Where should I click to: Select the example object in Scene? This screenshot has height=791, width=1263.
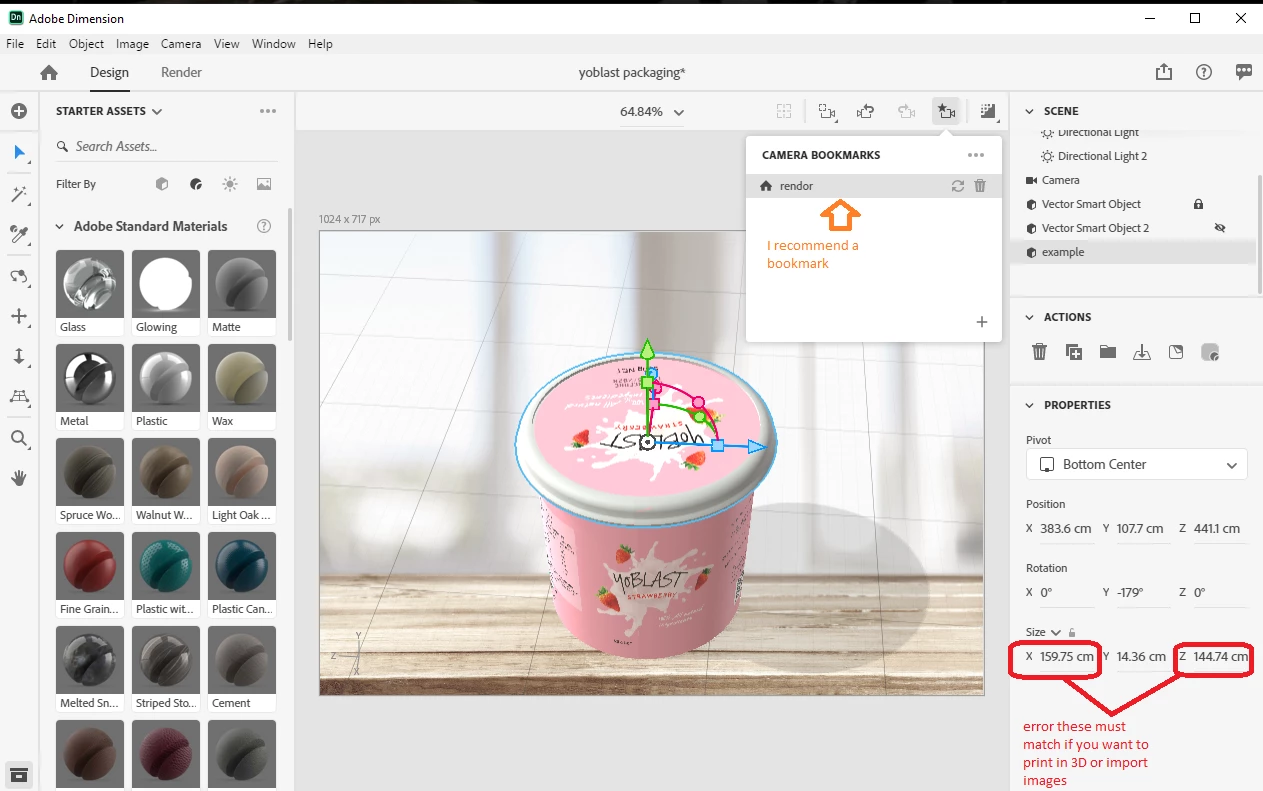tap(1133, 252)
